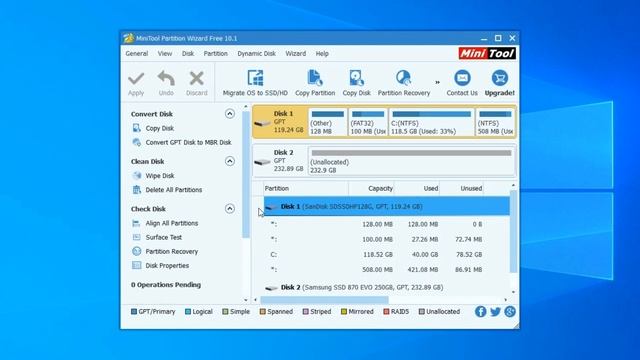Open the Google Plus icon
The height and width of the screenshot is (360, 640).
click(510, 311)
